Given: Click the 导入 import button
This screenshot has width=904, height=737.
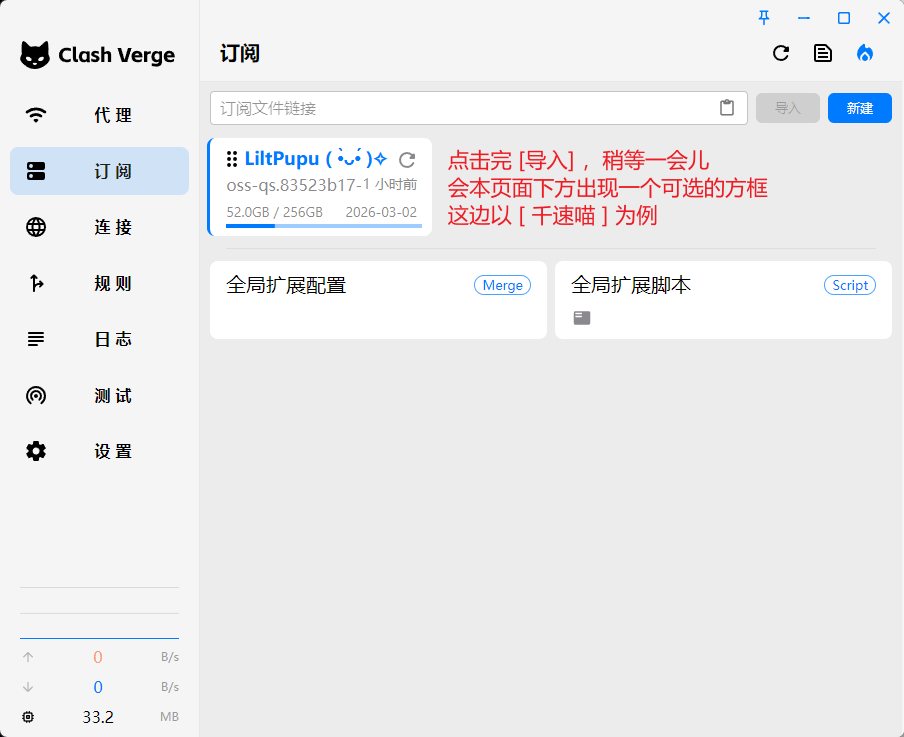Looking at the screenshot, I should [788, 108].
